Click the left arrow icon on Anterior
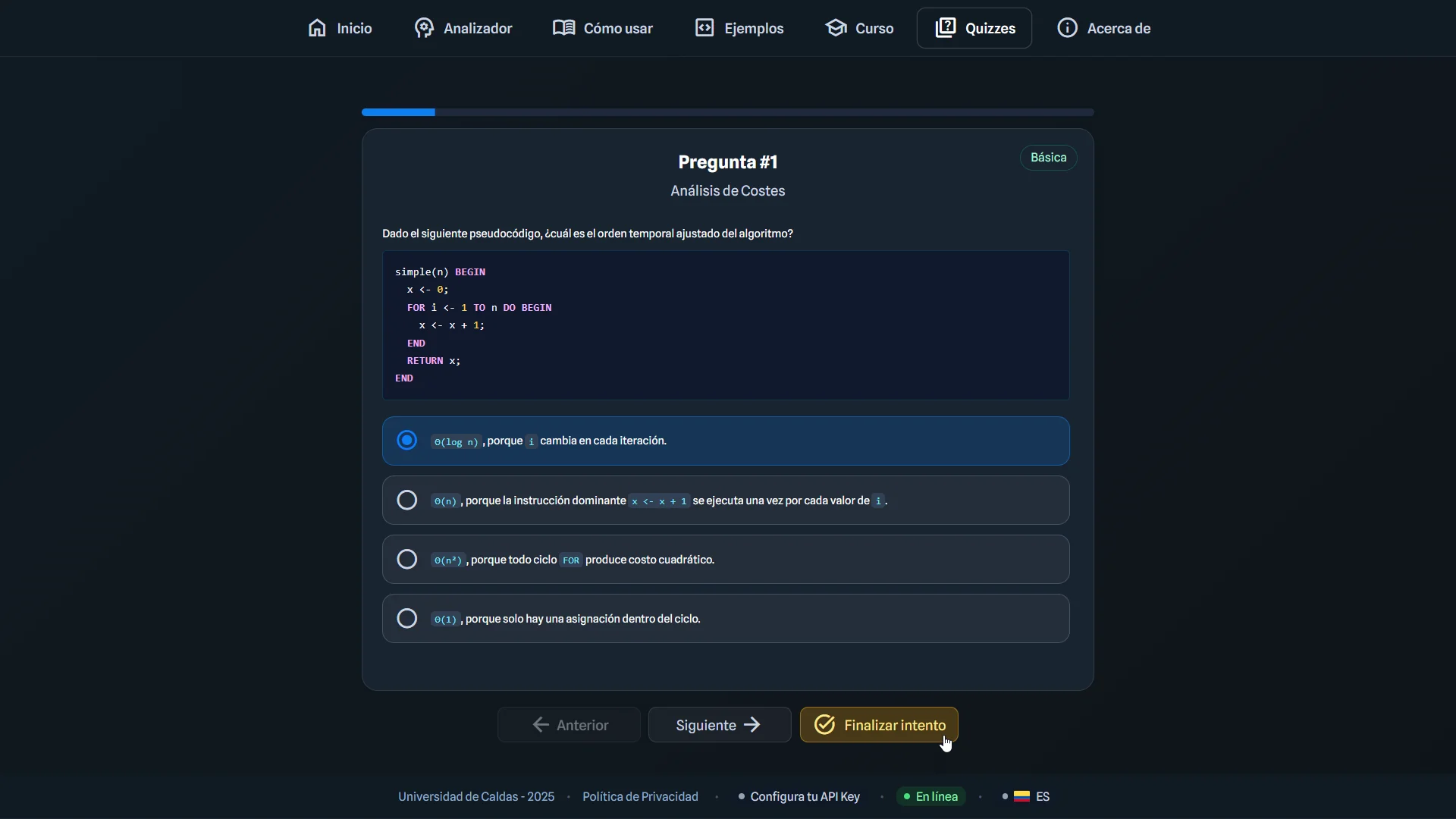Viewport: 1456px width, 819px height. tap(541, 725)
